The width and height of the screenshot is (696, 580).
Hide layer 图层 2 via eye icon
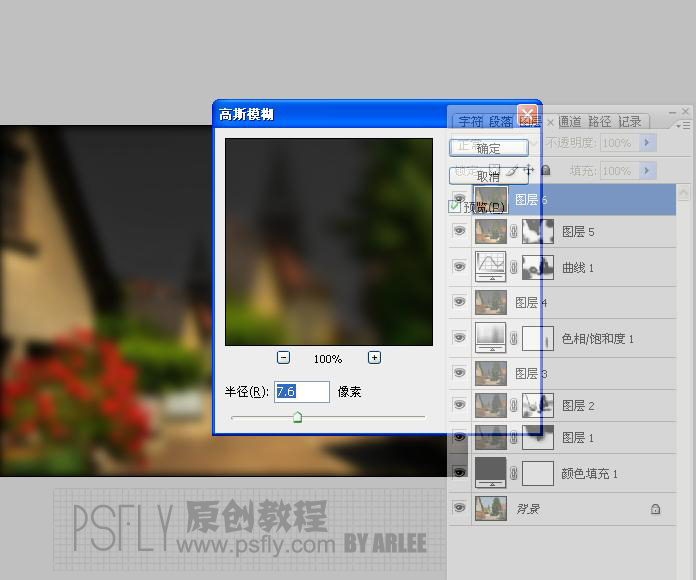(459, 405)
